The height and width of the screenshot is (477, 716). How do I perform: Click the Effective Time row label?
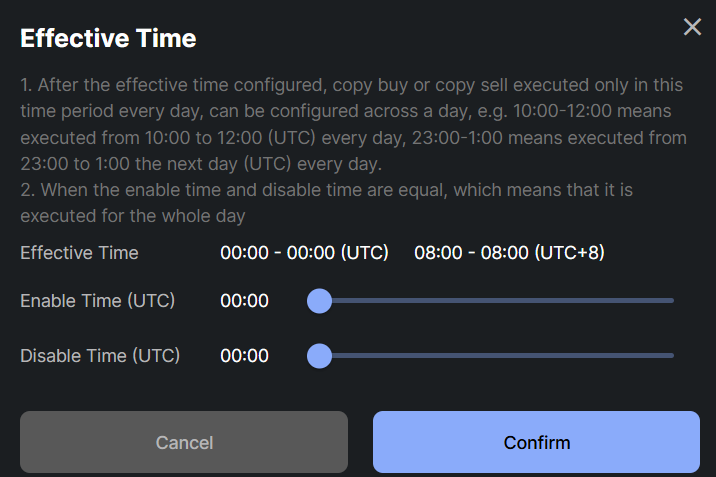79,252
